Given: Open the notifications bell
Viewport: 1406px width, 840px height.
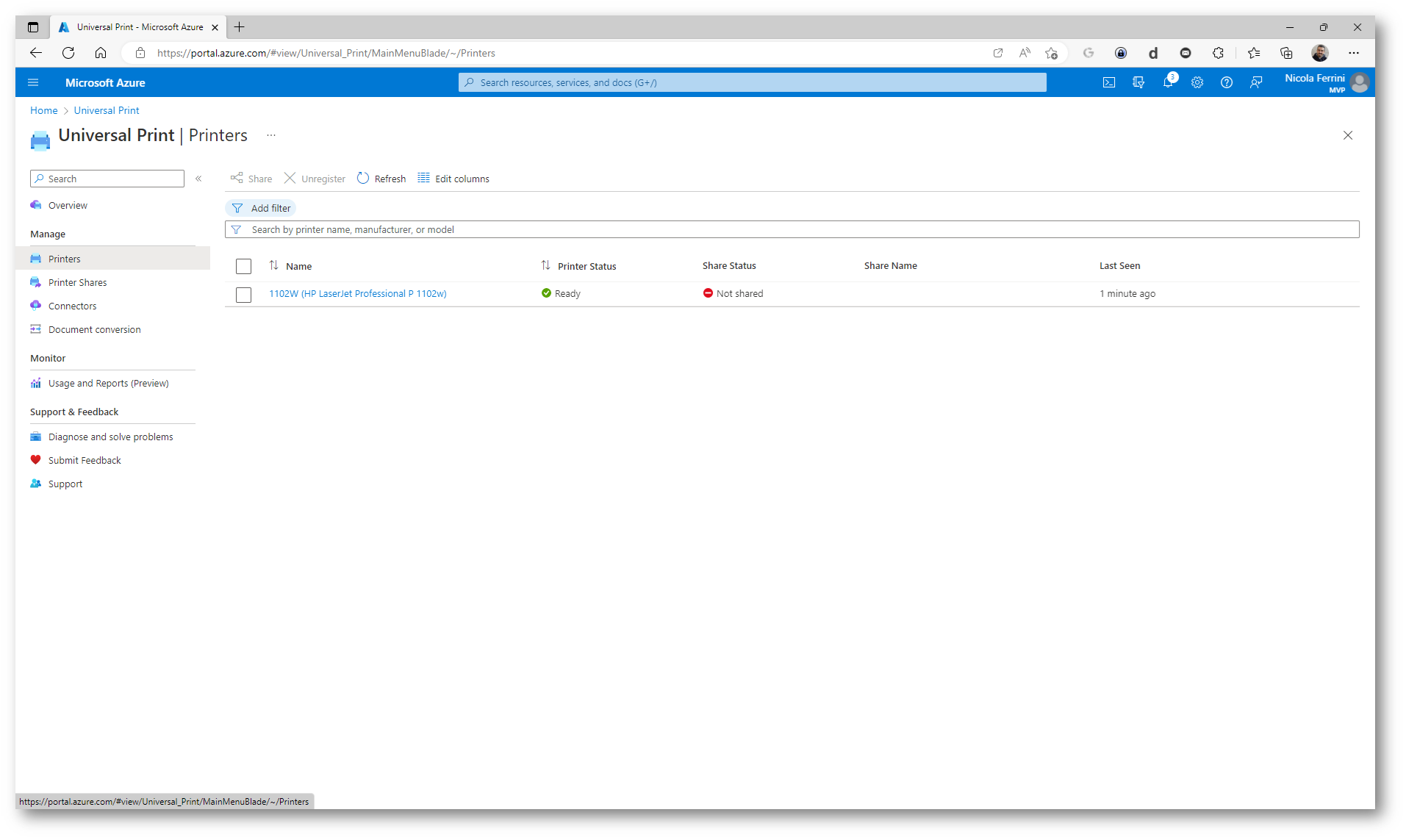Looking at the screenshot, I should (1168, 82).
